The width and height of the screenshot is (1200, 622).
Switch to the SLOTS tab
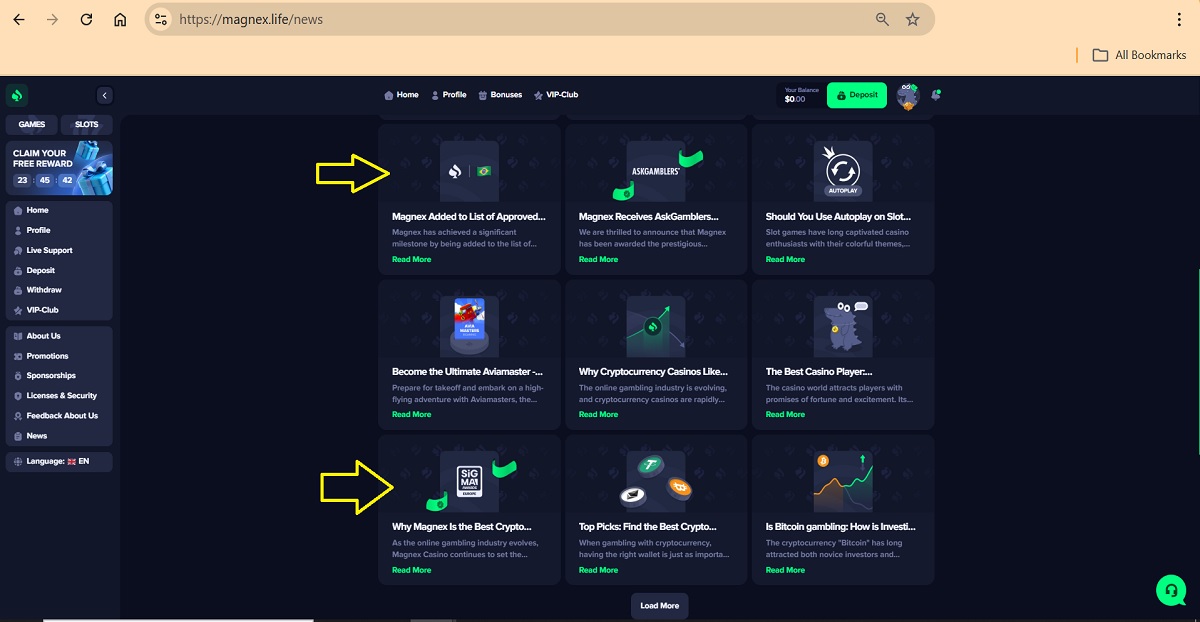point(87,125)
